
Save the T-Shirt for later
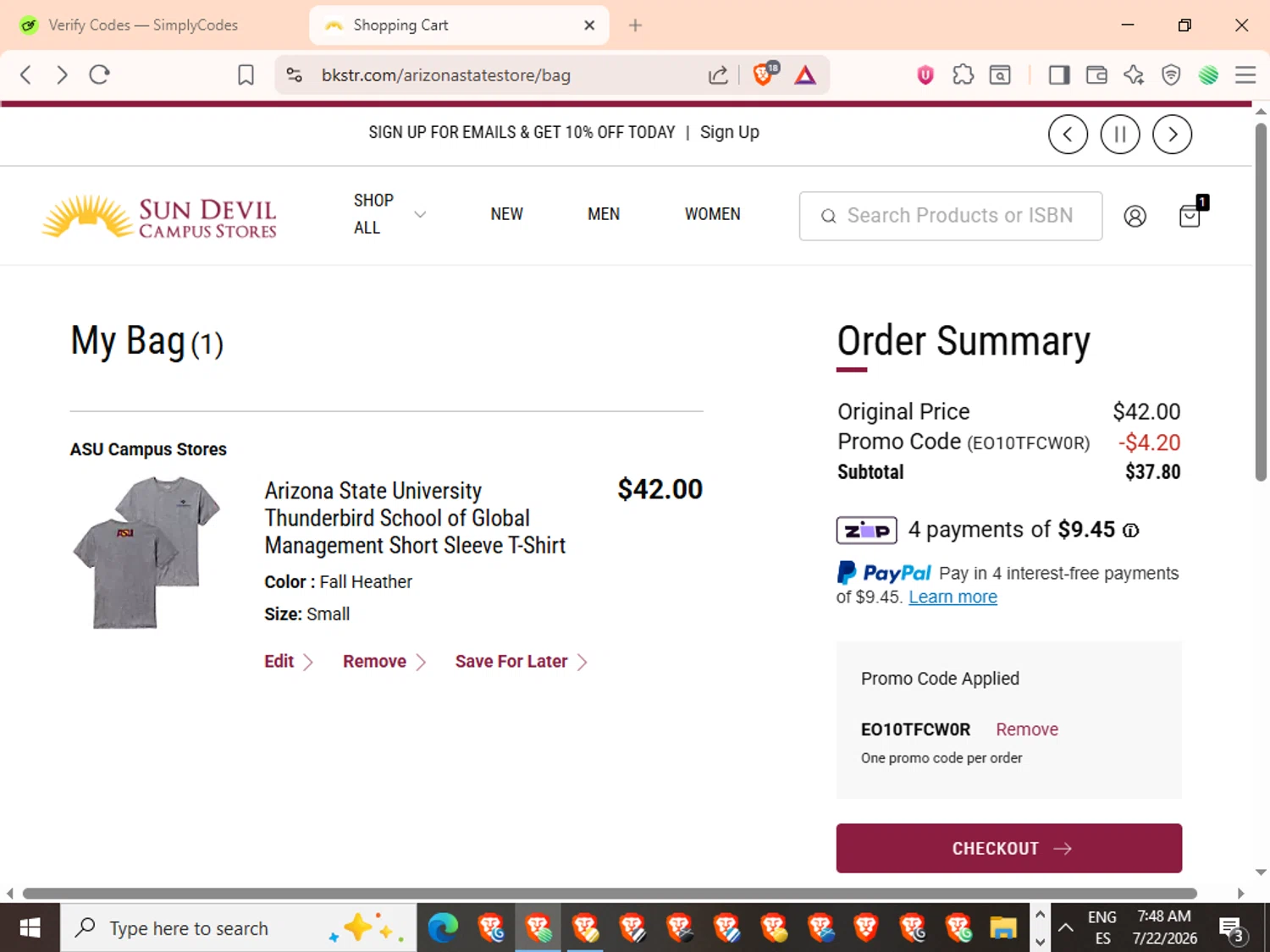pyautogui.click(x=521, y=662)
